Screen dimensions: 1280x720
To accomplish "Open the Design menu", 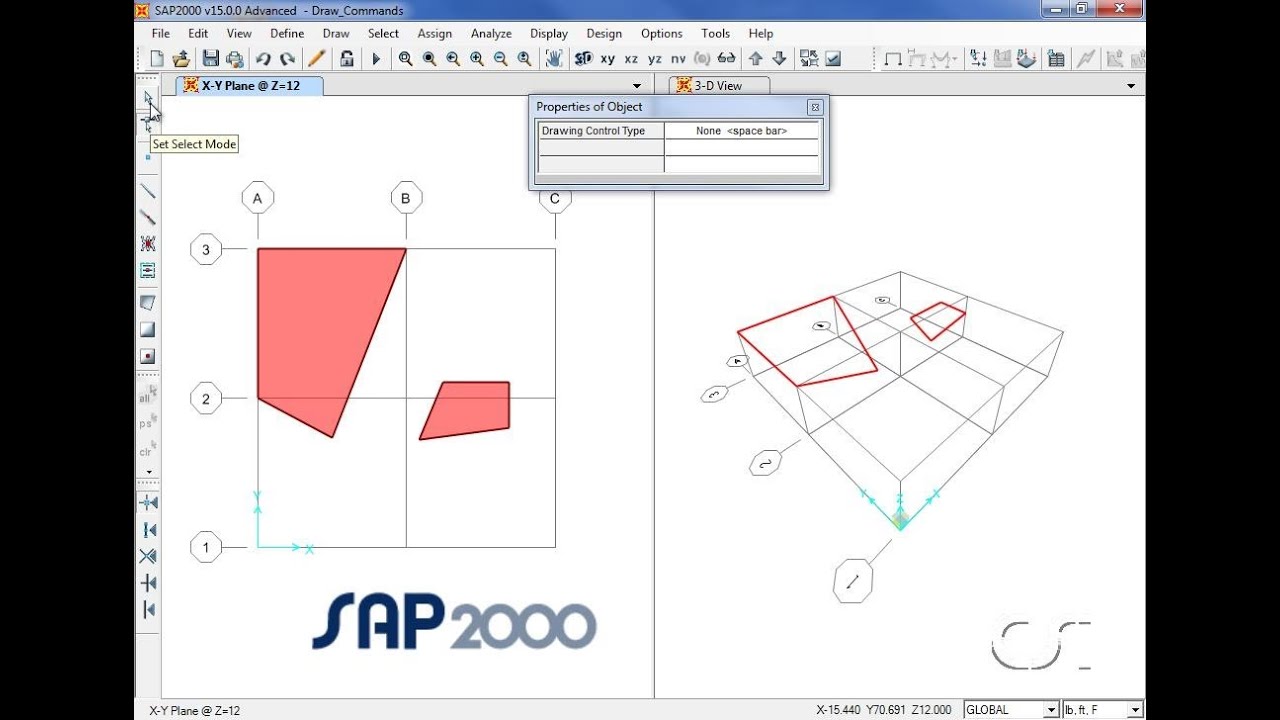I will tap(604, 33).
